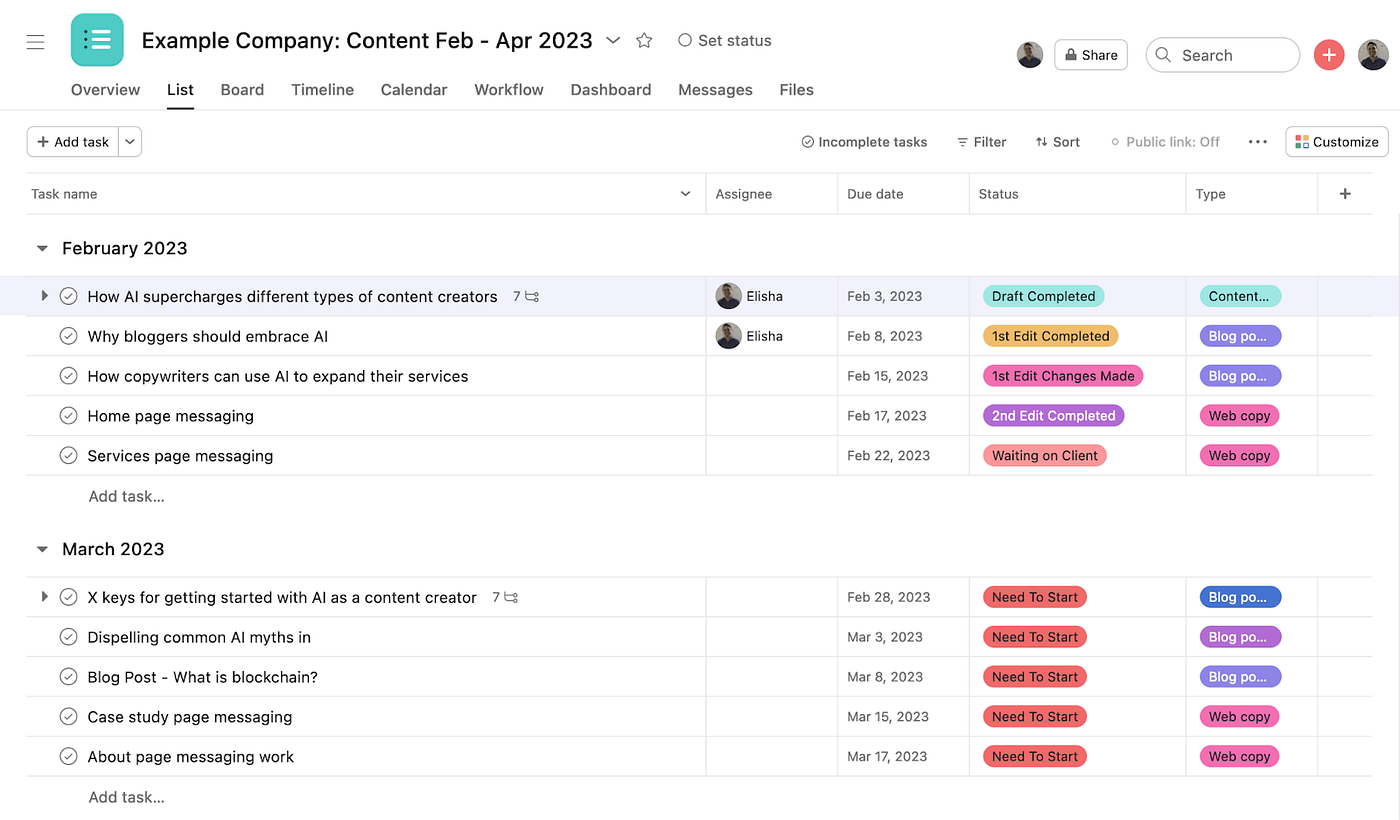Expand subtasks of 'X keys for getting started'
This screenshot has width=1400, height=820.
pyautogui.click(x=44, y=596)
